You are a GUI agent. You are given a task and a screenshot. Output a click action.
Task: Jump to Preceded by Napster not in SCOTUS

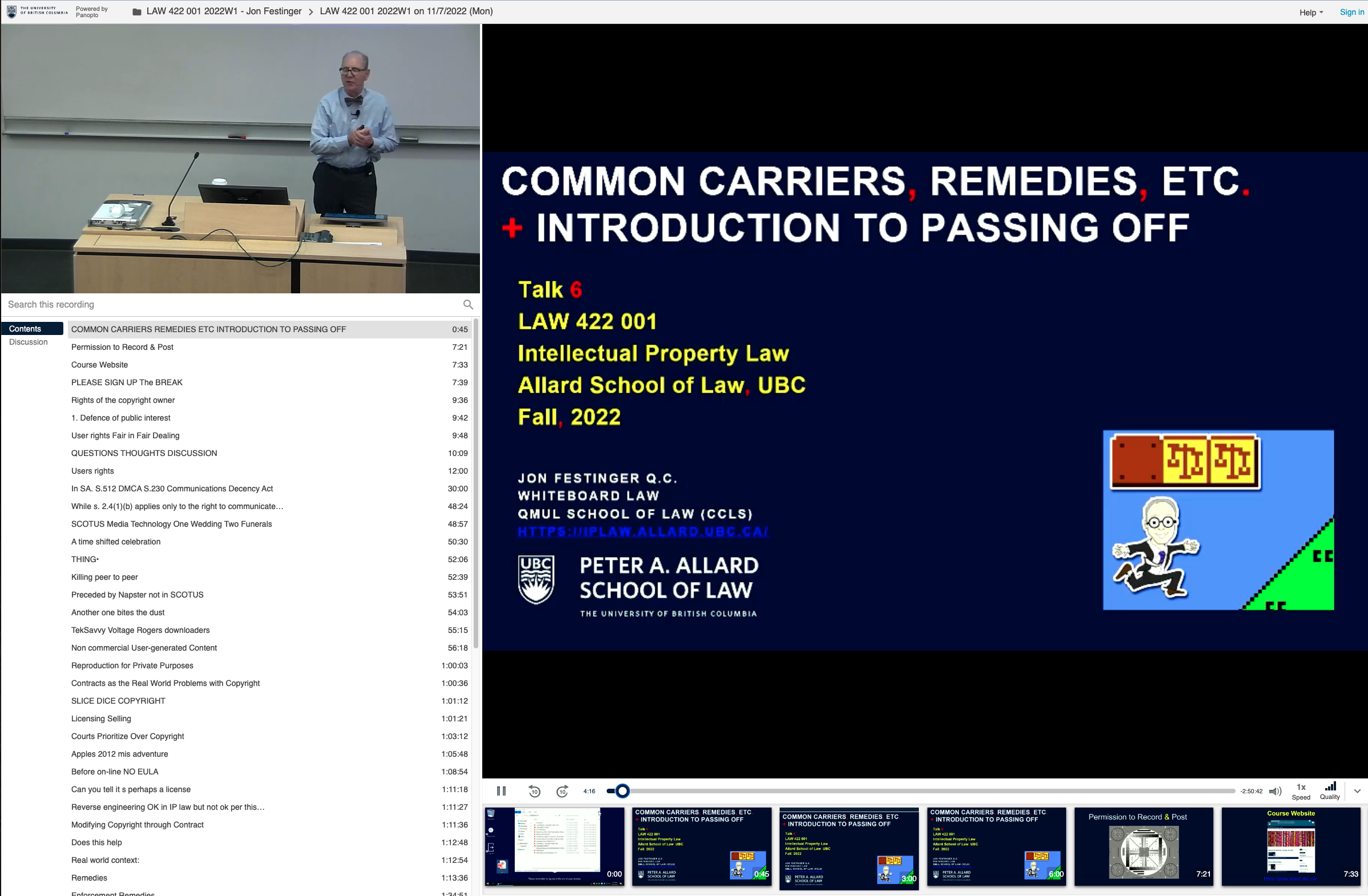pyautogui.click(x=269, y=595)
